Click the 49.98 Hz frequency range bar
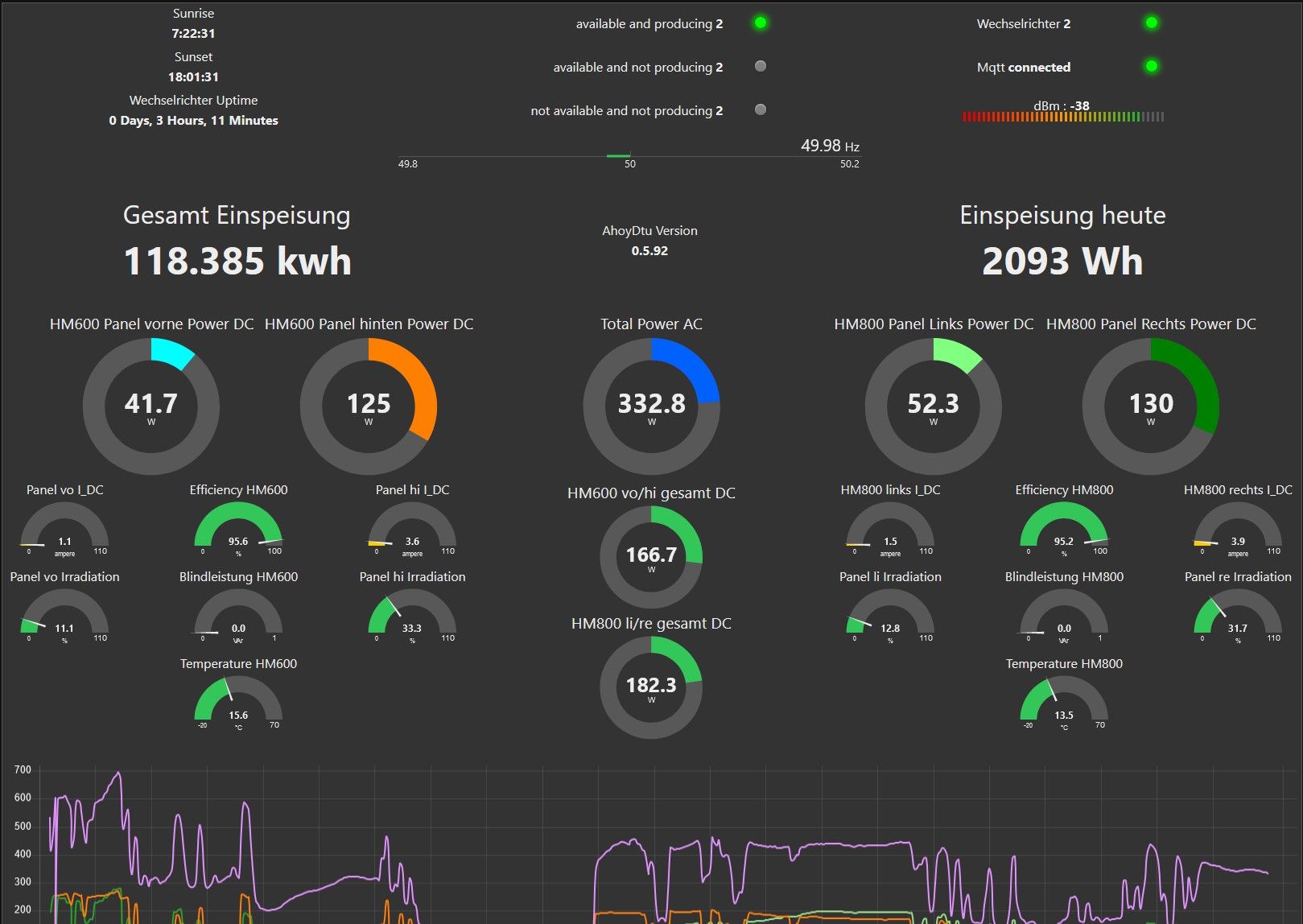This screenshot has width=1303, height=924. click(x=629, y=156)
